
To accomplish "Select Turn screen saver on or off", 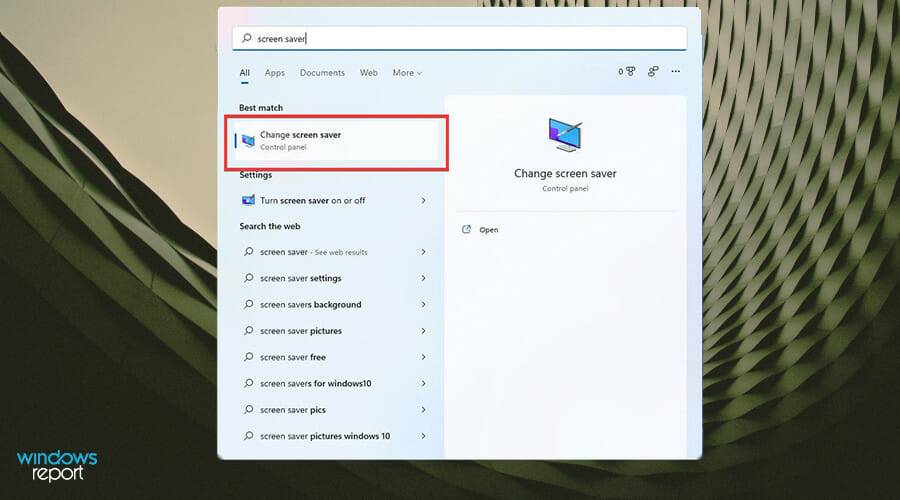I will click(x=336, y=200).
